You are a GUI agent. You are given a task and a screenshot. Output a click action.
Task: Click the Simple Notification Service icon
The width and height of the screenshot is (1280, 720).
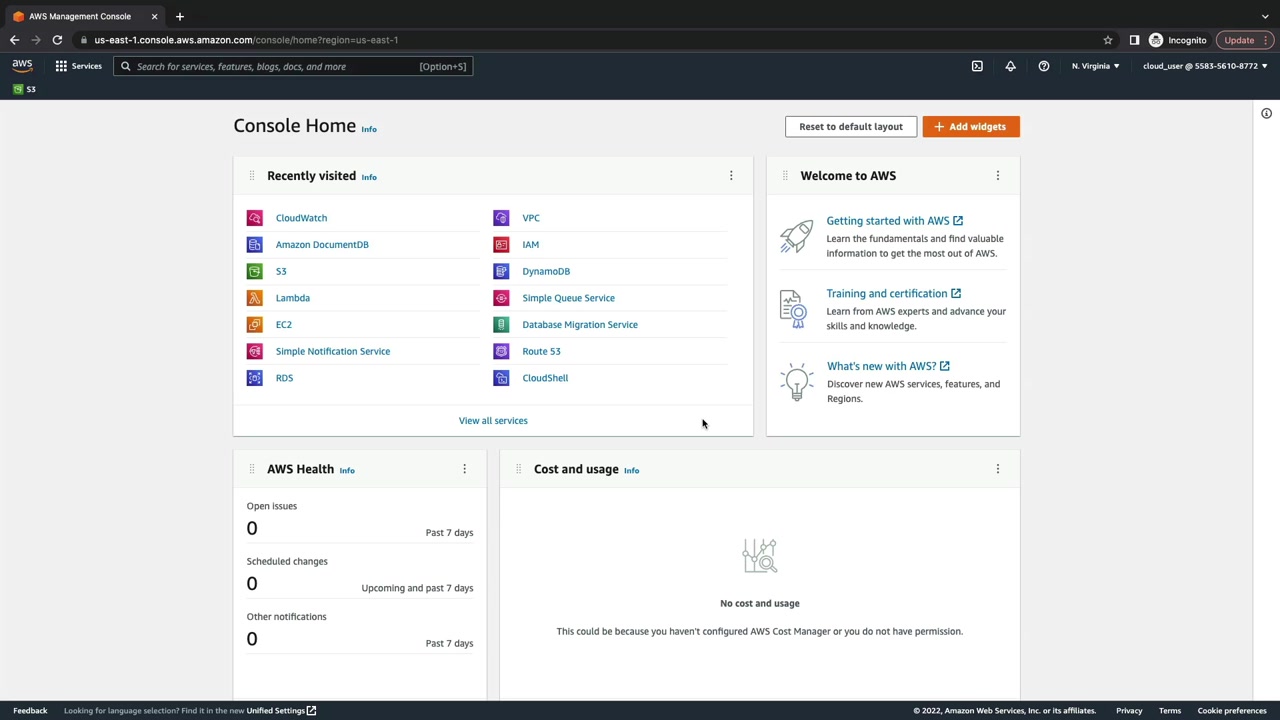coord(255,351)
